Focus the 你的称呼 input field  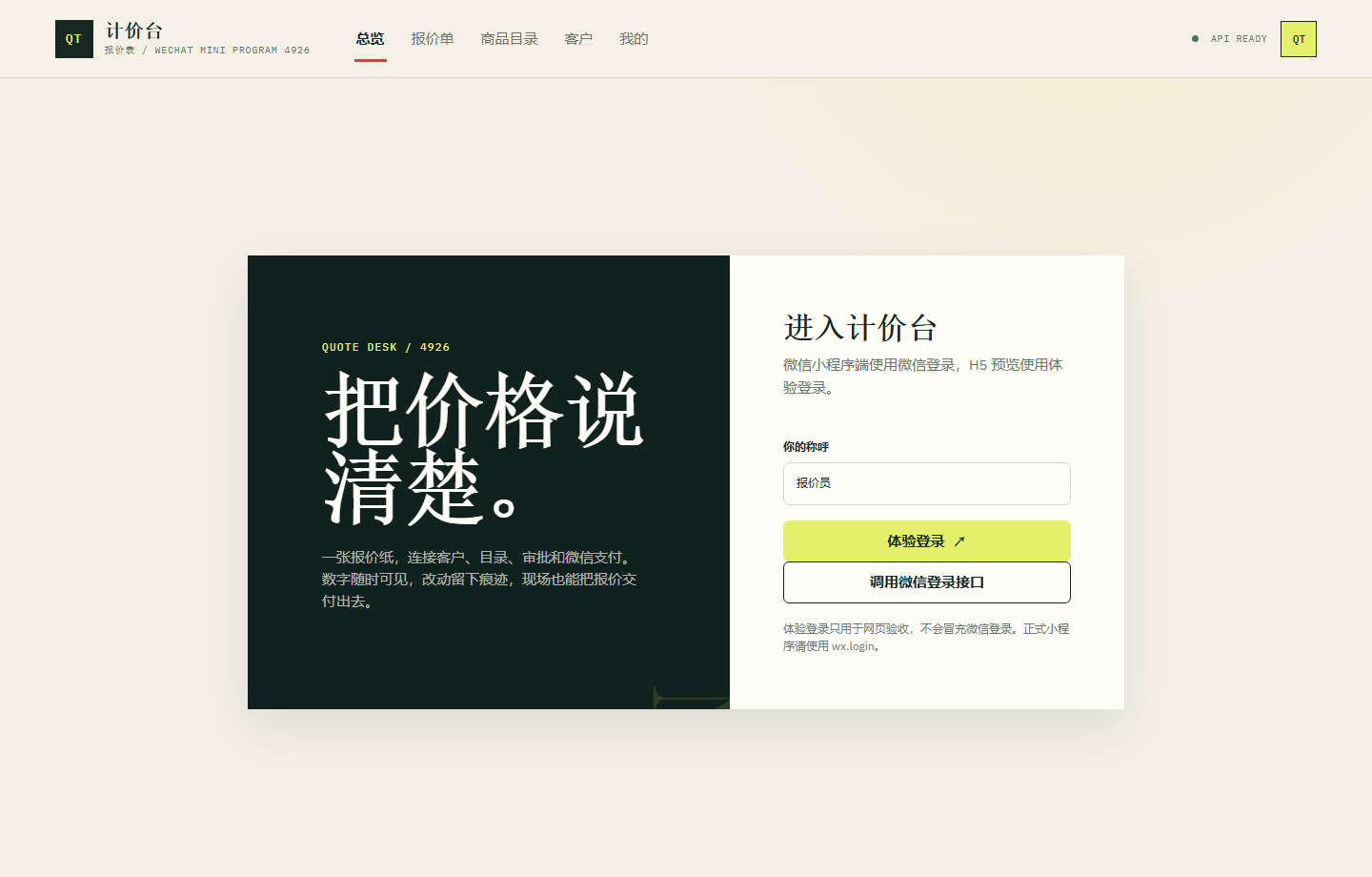click(927, 483)
